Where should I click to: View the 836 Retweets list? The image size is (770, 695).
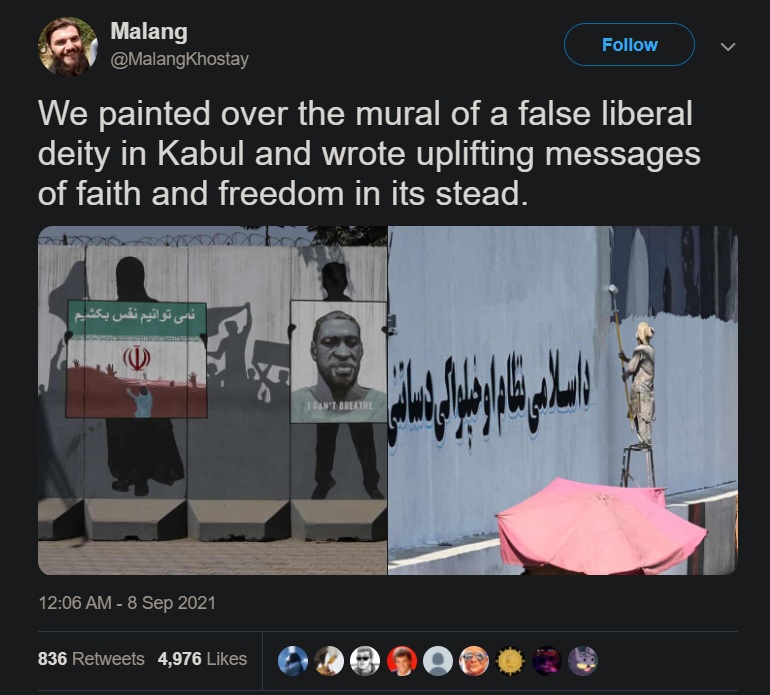[91, 659]
